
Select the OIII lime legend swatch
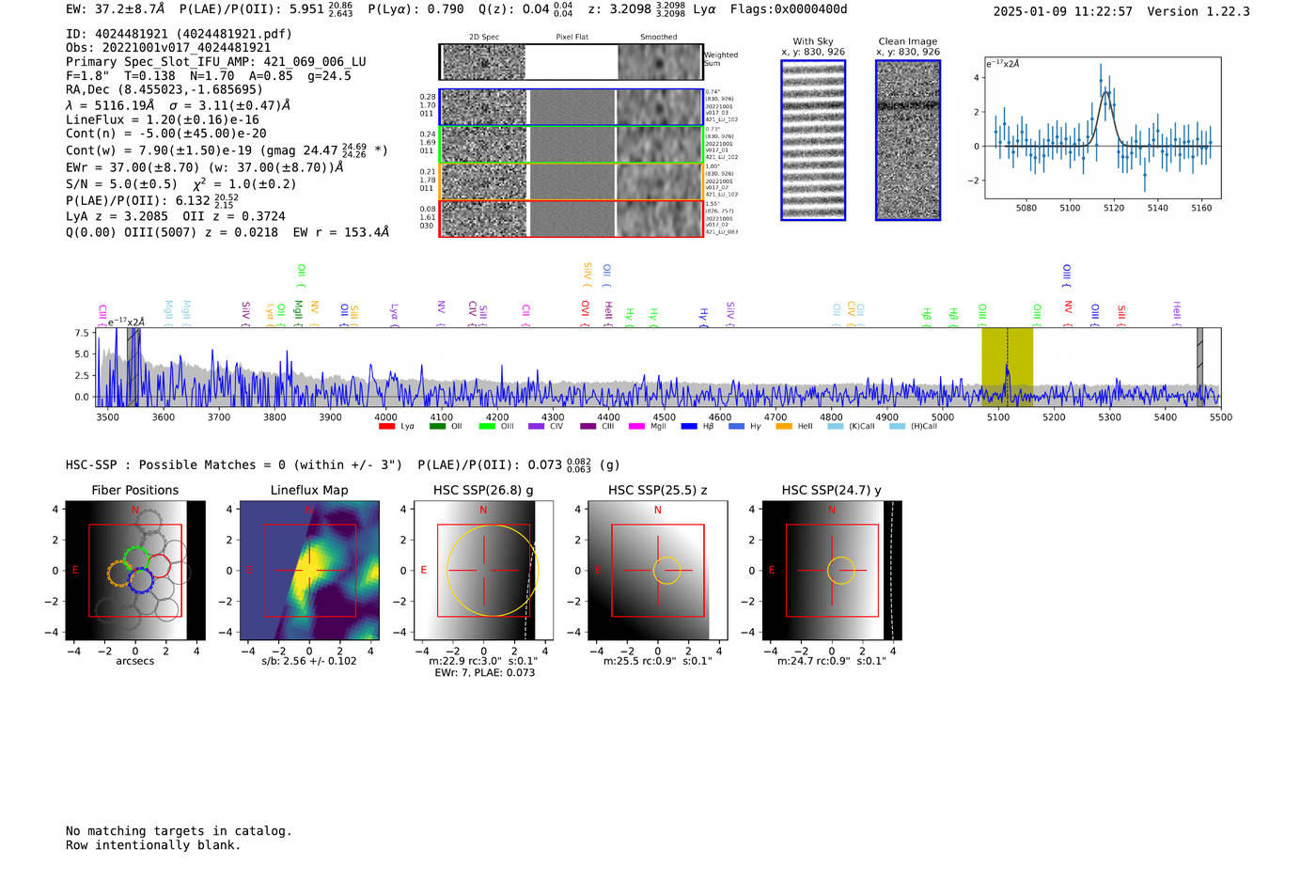[x=487, y=426]
